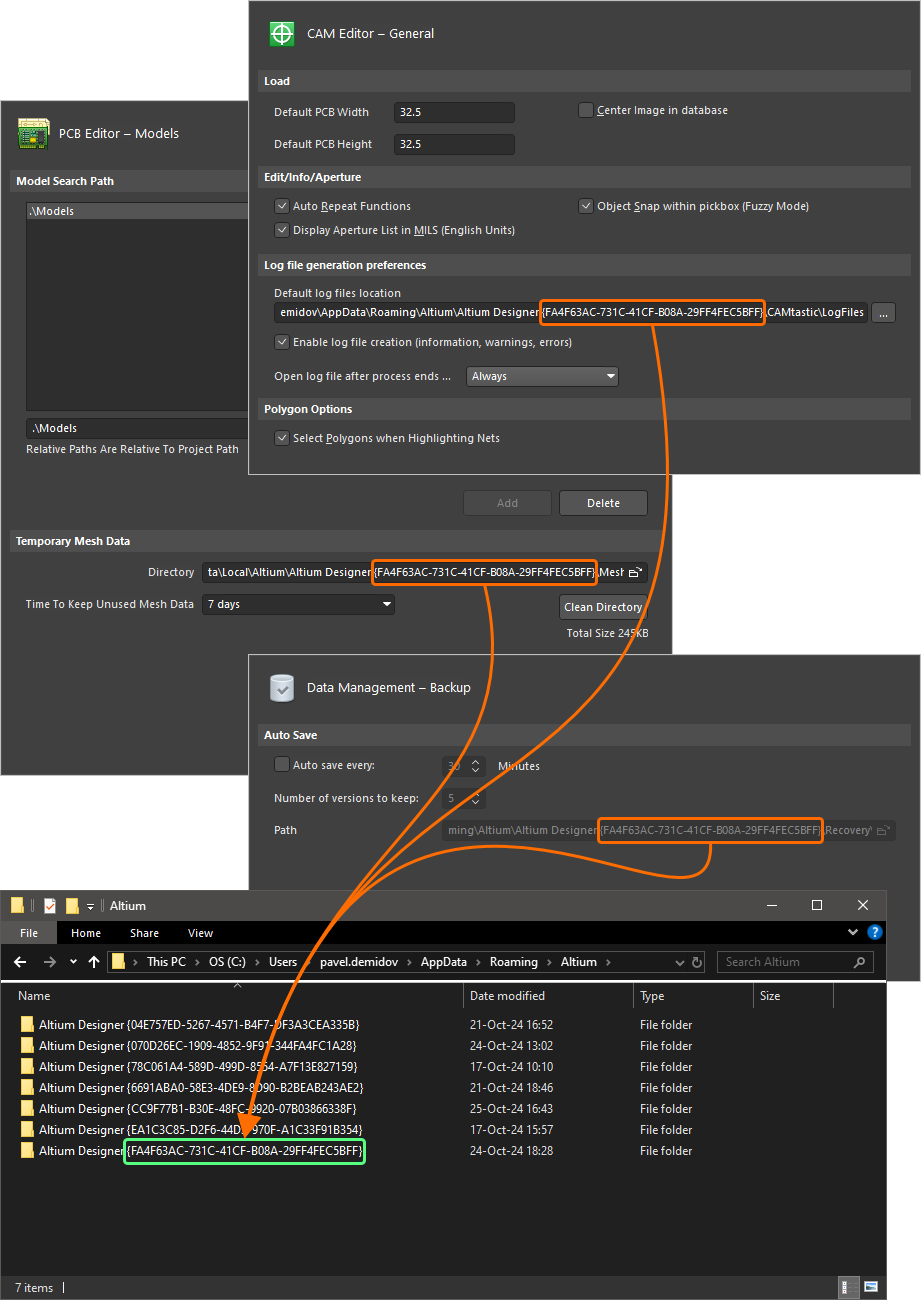Click the Default PCB Height field

[454, 144]
